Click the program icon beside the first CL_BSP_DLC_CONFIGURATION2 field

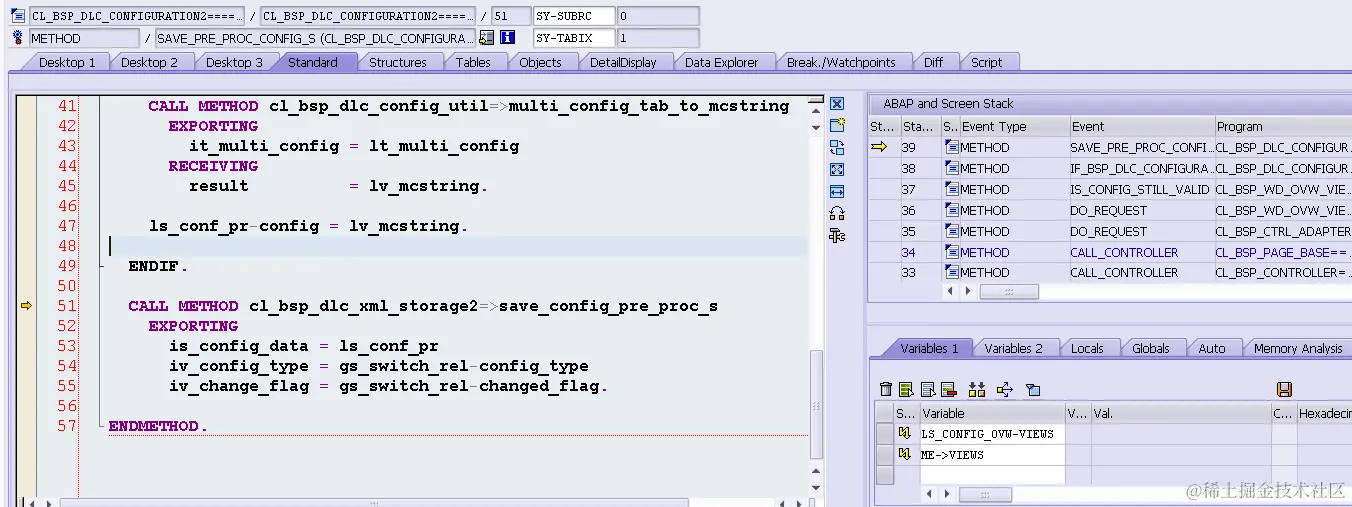(18, 16)
